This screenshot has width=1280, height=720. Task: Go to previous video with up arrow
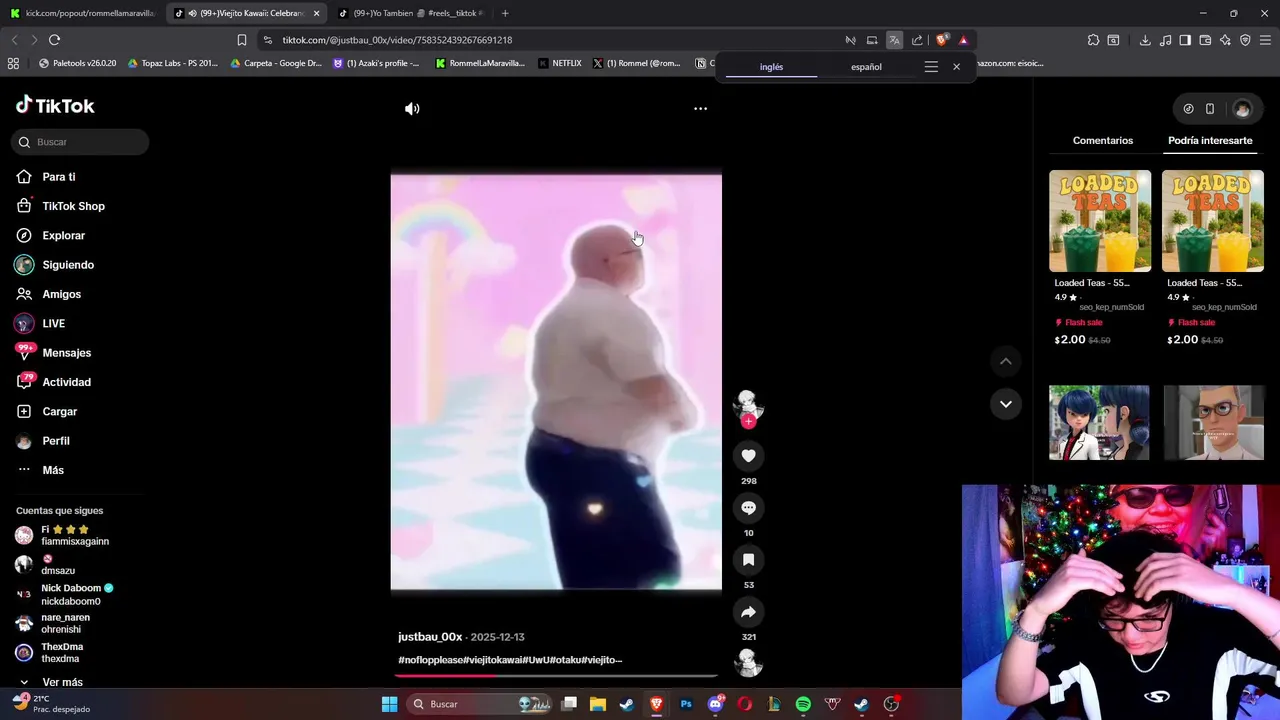tap(1006, 361)
